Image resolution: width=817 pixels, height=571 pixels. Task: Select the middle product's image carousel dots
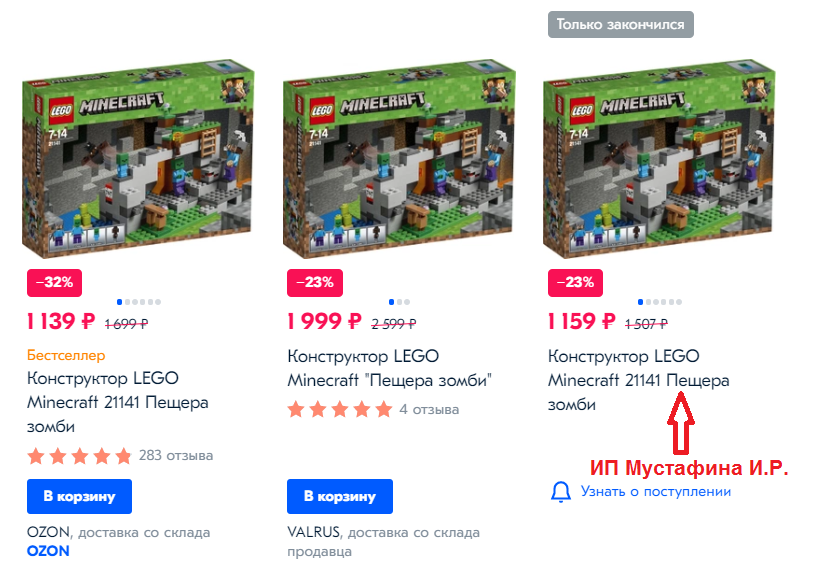[399, 302]
